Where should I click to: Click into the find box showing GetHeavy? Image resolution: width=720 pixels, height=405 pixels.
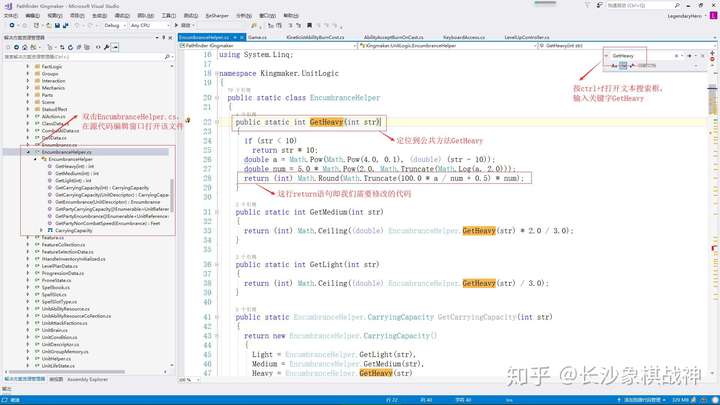point(641,56)
